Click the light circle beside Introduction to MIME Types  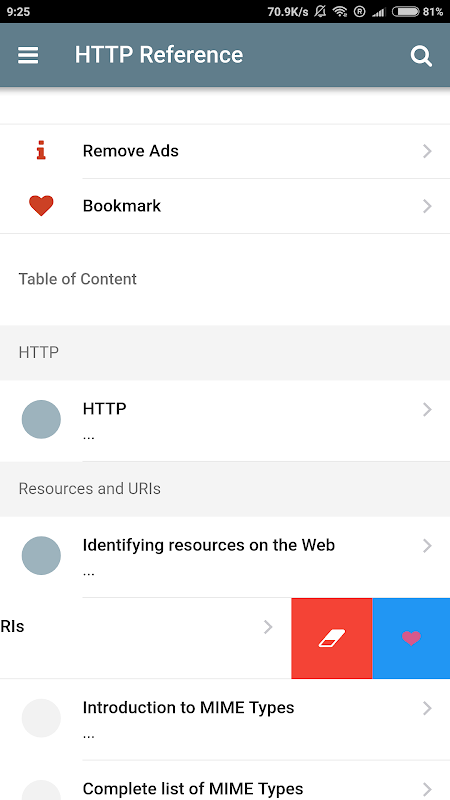coord(41,718)
